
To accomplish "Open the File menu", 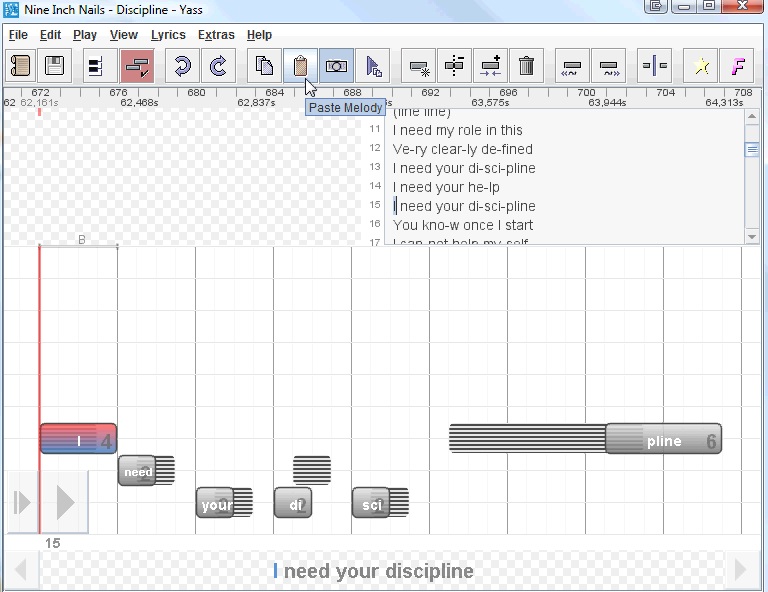I will [18, 35].
